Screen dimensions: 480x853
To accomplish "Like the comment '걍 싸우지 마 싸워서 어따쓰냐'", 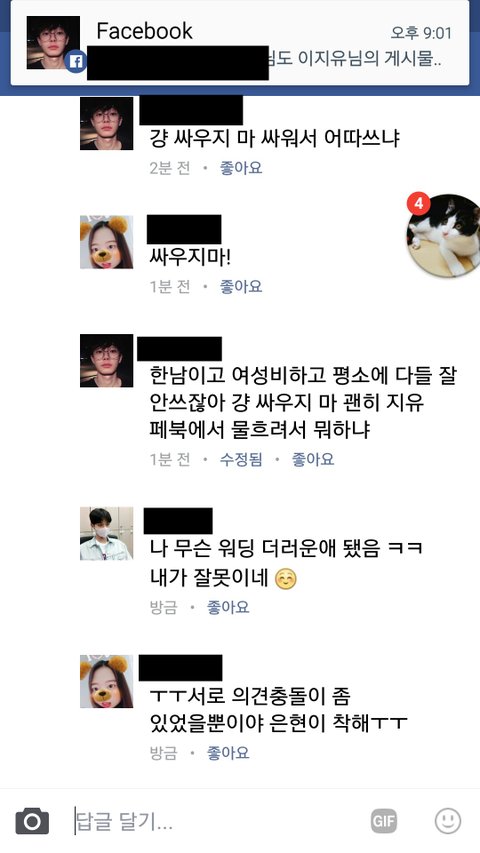I will tap(241, 168).
